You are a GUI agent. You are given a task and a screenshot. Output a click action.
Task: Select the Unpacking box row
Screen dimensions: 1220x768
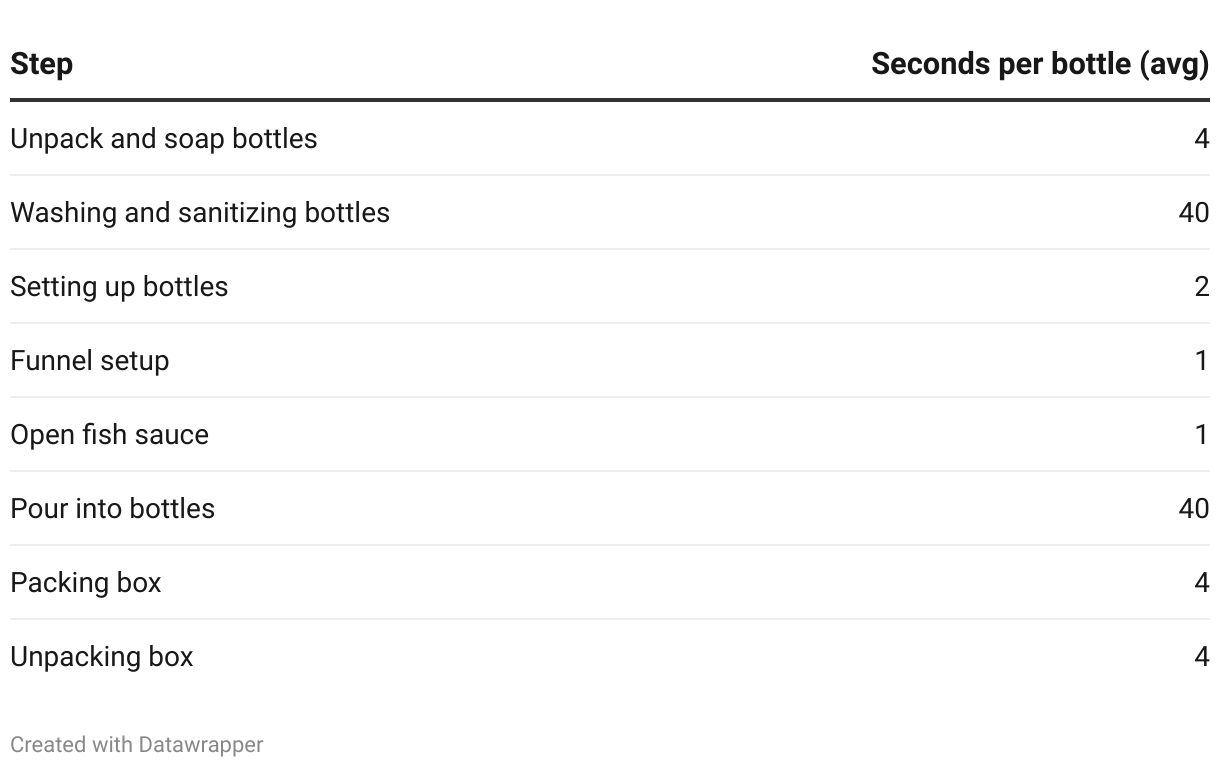pyautogui.click(x=610, y=656)
